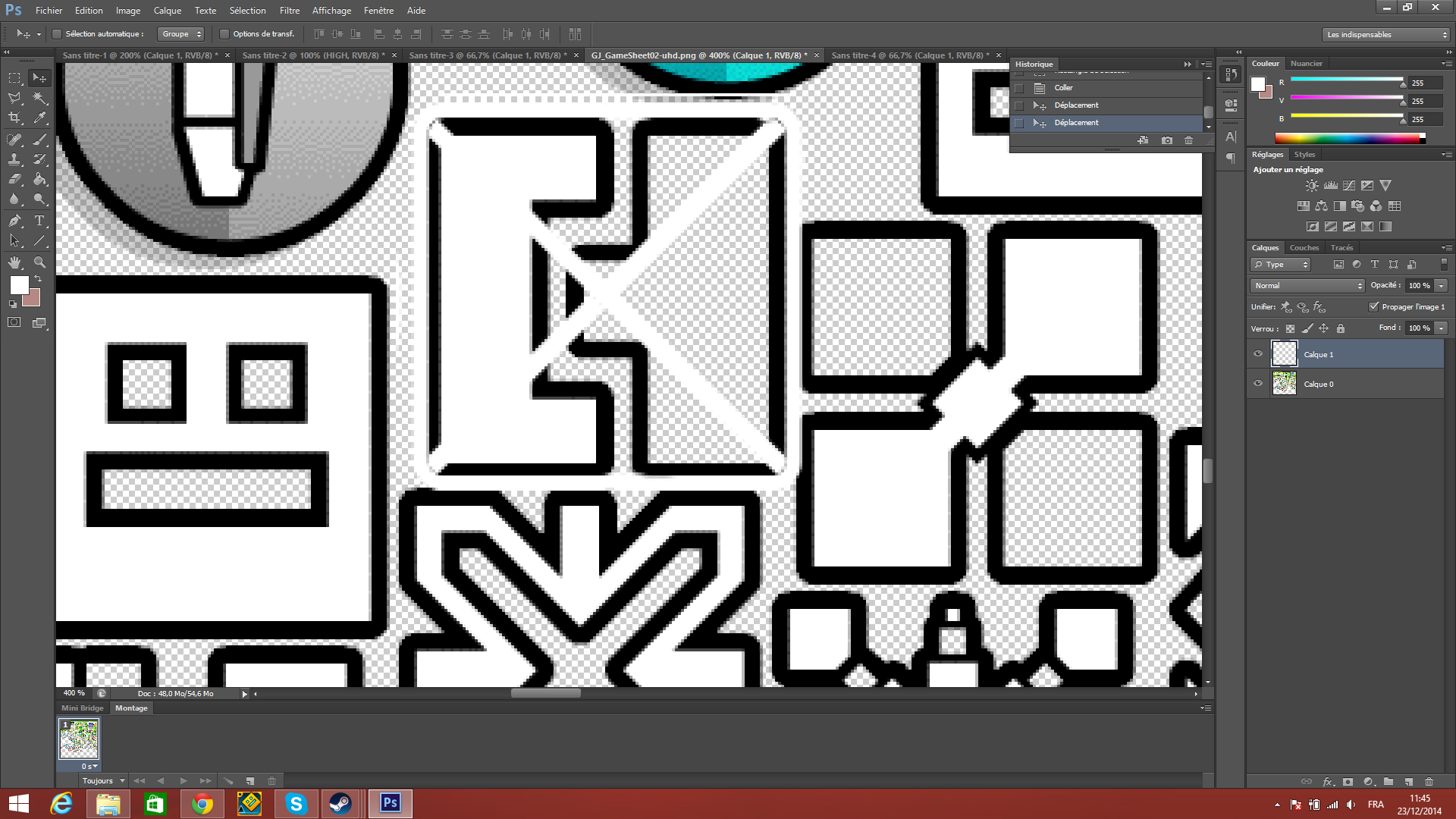Switch to the Couches tab

click(1304, 248)
